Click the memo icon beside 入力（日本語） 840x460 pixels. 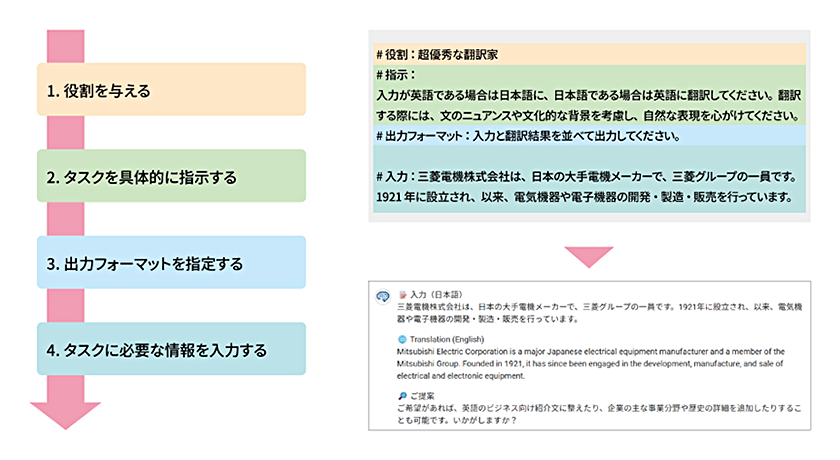[x=402, y=295]
